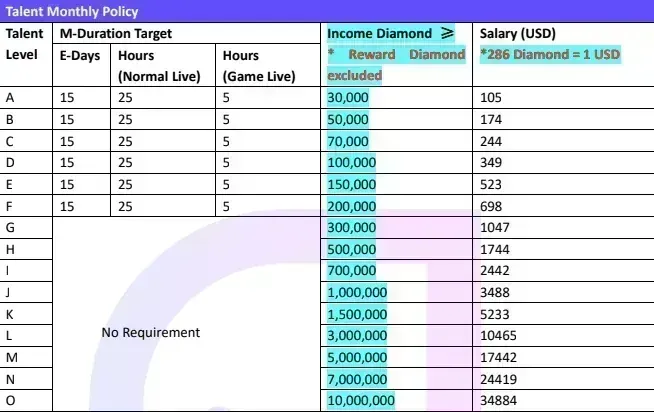Viewport: 654px width, 412px height.
Task: Click the "Talent Level" header cell
Action: pos(24,45)
